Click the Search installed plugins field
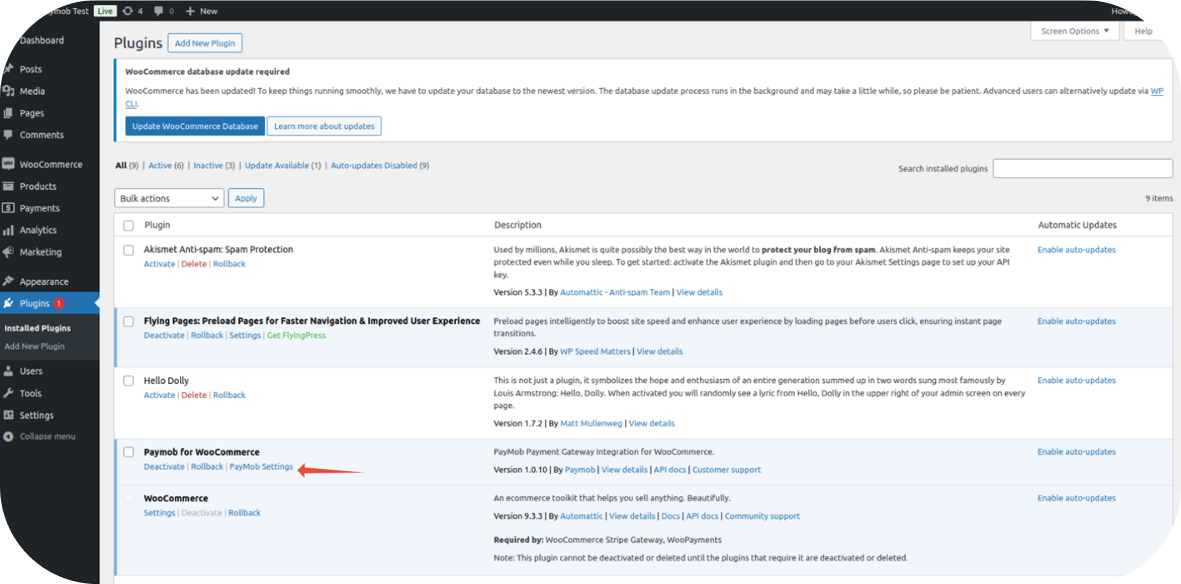The height and width of the screenshot is (584, 1181). 1082,168
